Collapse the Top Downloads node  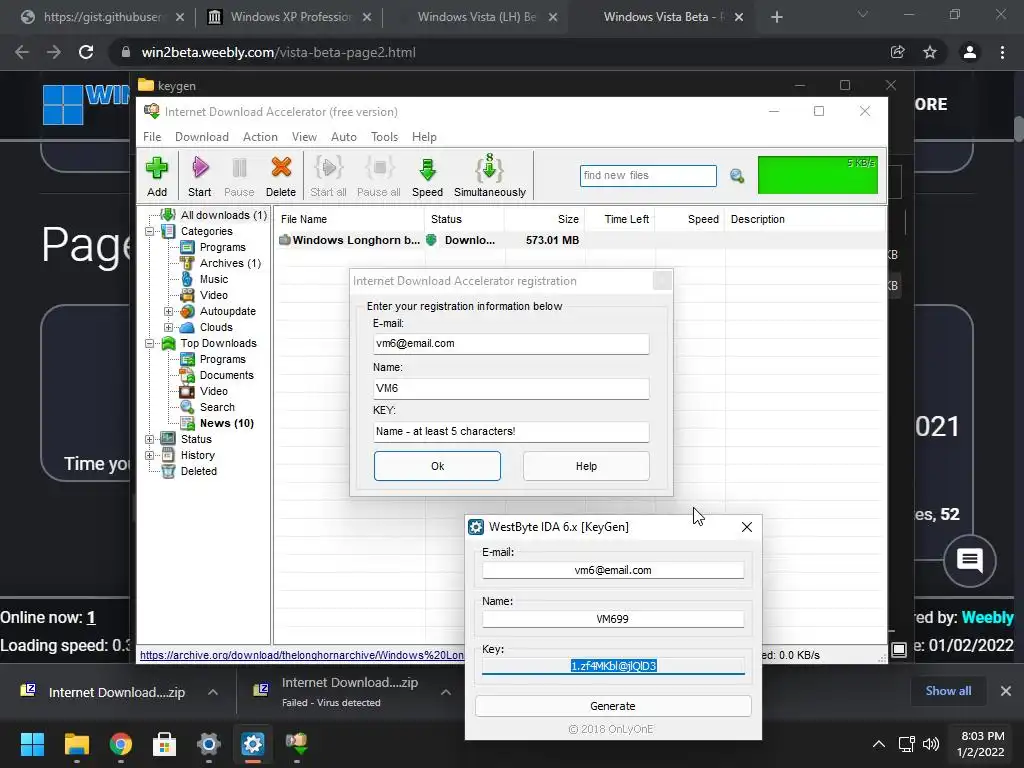coord(150,344)
